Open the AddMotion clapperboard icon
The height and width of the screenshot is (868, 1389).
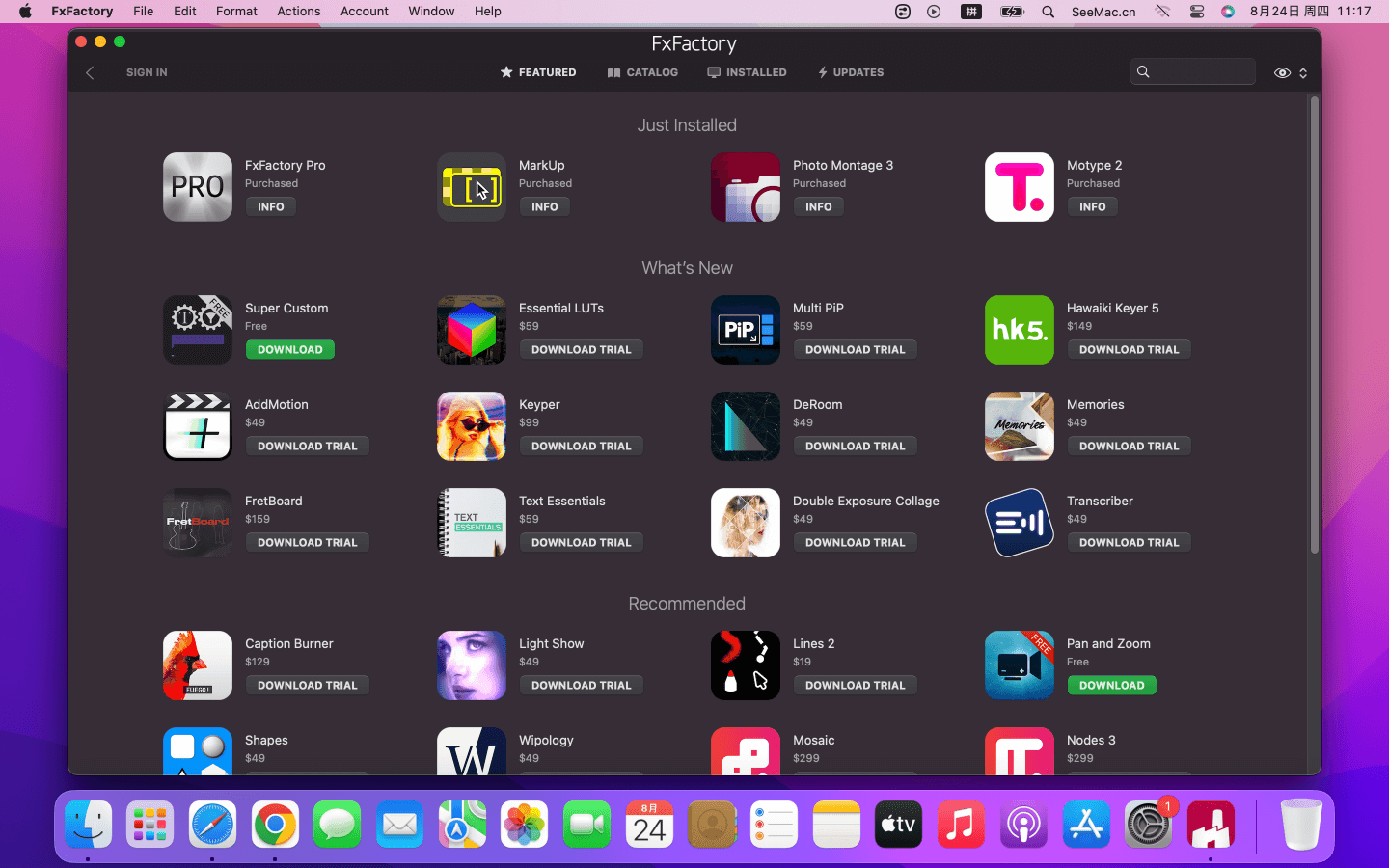pyautogui.click(x=198, y=426)
